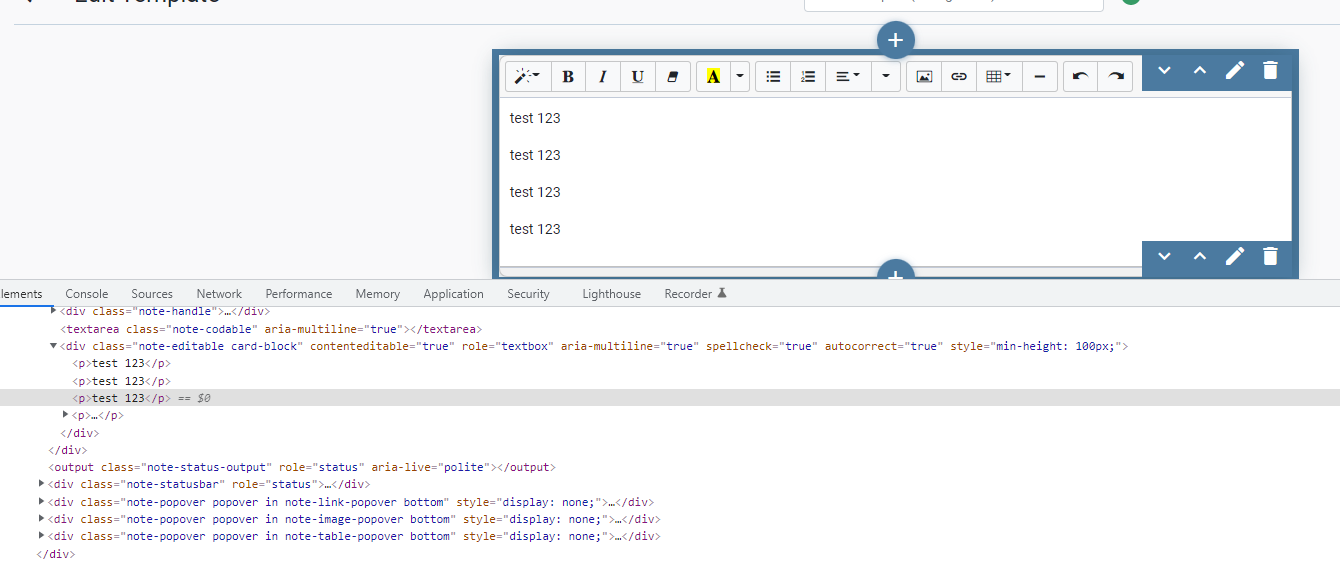Expand the collapsed p… element

[x=66, y=415]
